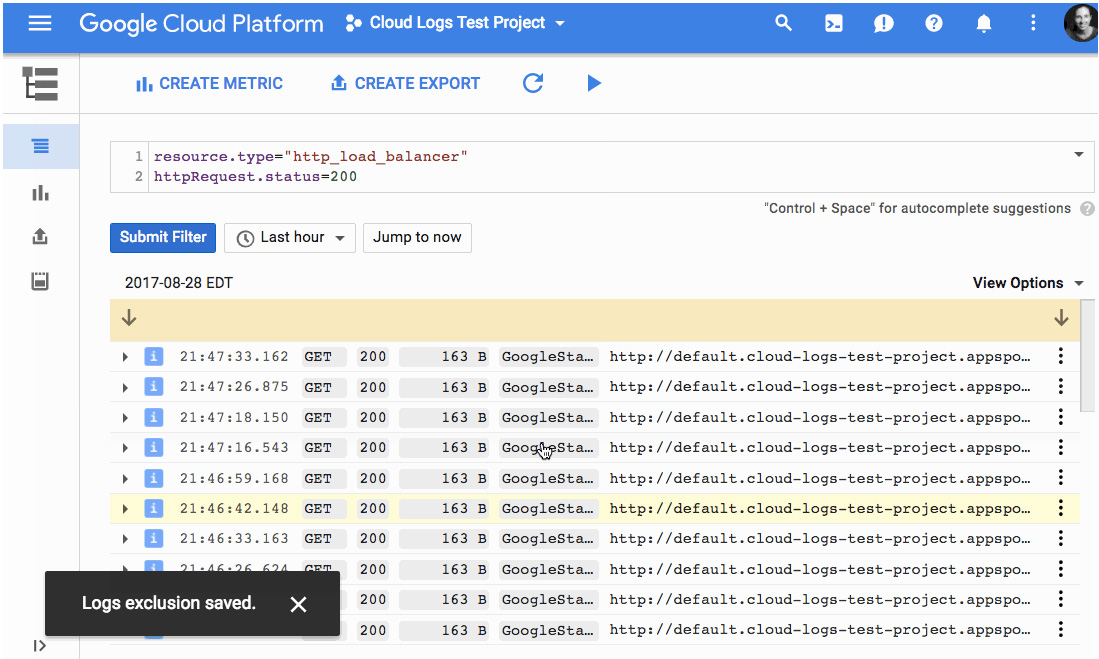The height and width of the screenshot is (659, 1099).
Task: Open Cloud Logs Test Project selector
Action: pyautogui.click(x=456, y=23)
